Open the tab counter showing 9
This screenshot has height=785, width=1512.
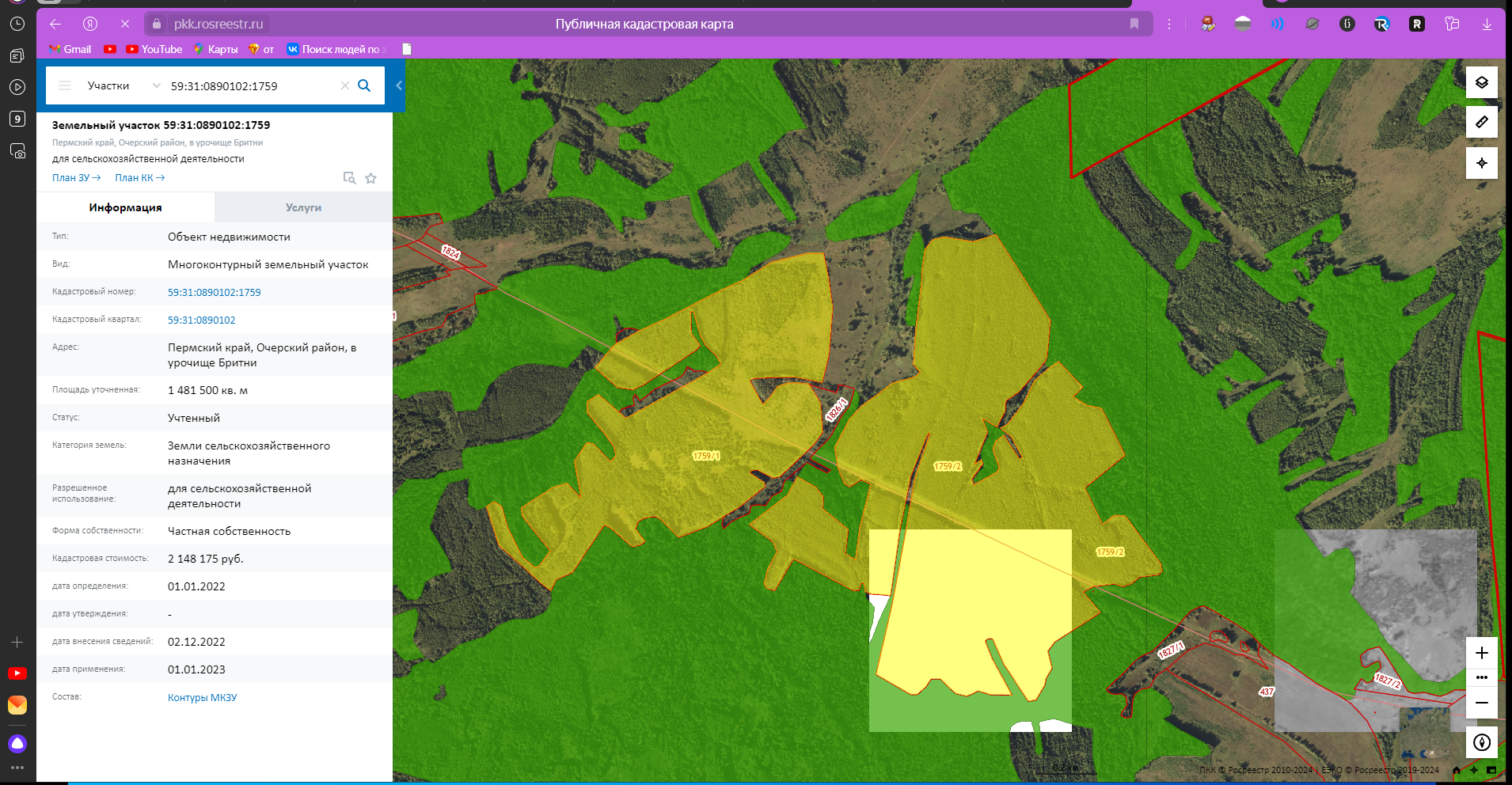(x=17, y=119)
